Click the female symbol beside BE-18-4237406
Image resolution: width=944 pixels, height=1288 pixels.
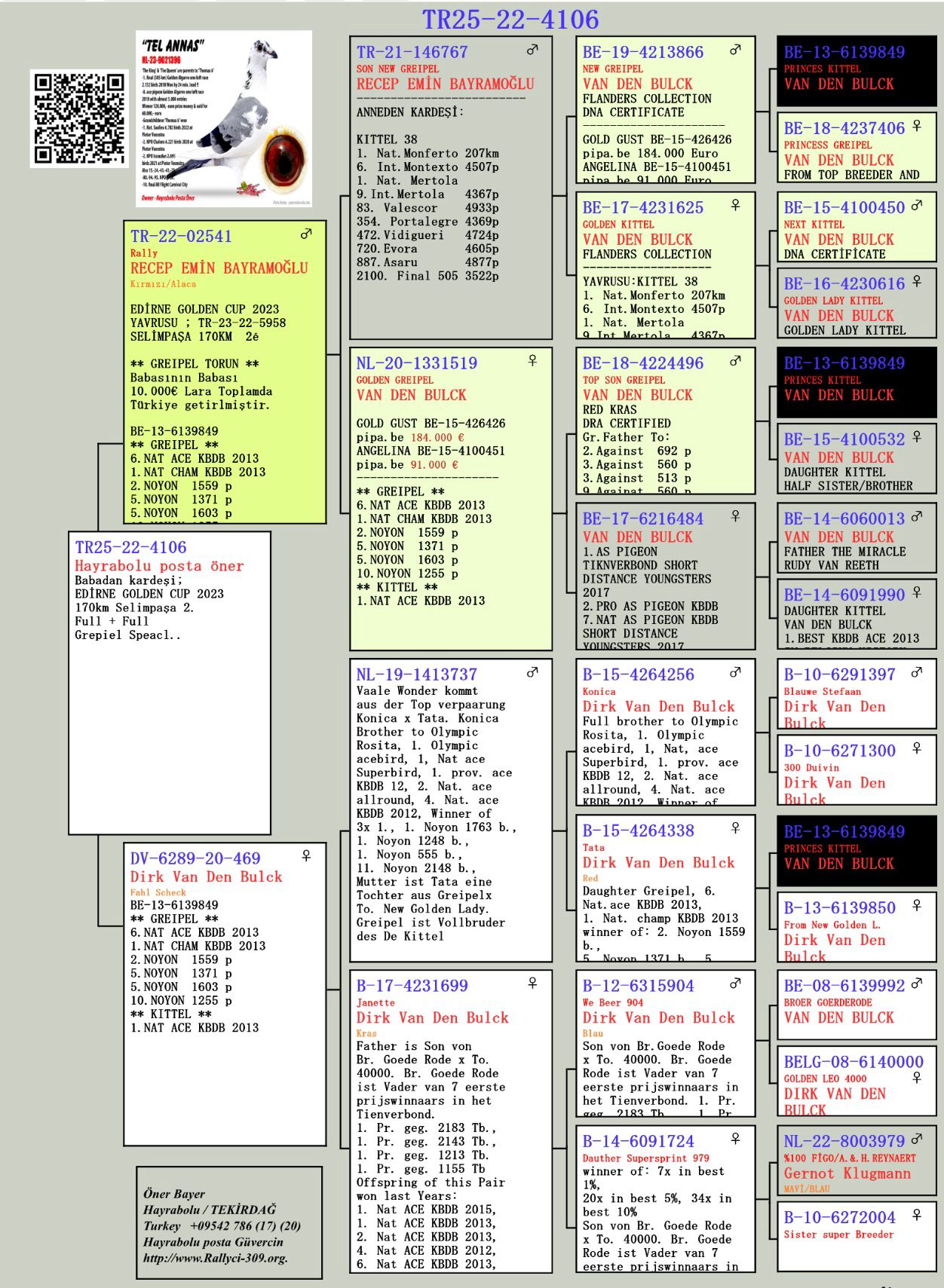917,126
